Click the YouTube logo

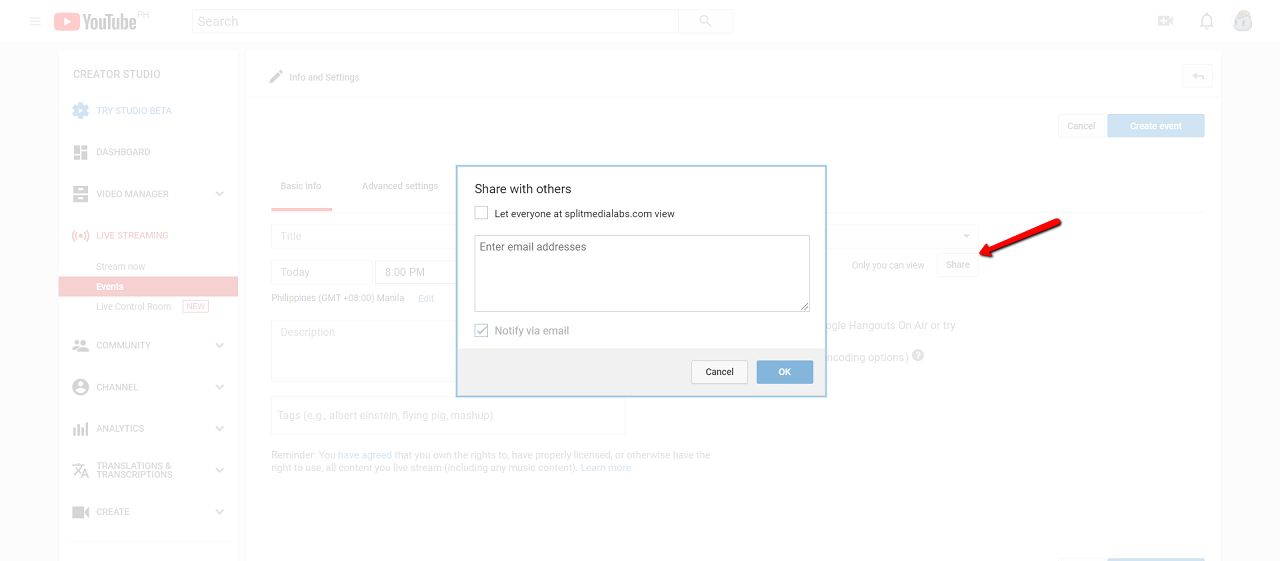click(95, 21)
